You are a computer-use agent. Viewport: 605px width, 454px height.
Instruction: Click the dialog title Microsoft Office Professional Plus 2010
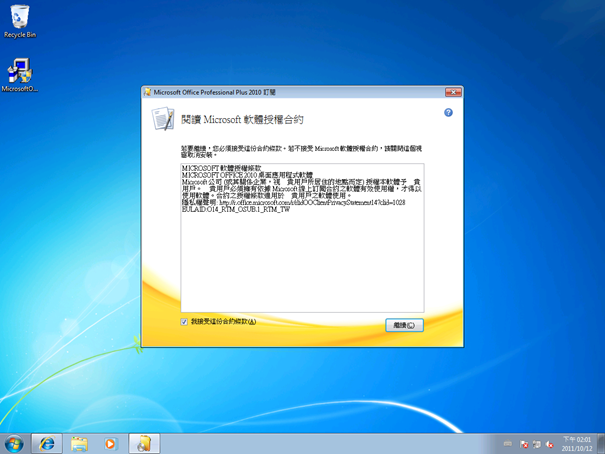pyautogui.click(x=215, y=92)
